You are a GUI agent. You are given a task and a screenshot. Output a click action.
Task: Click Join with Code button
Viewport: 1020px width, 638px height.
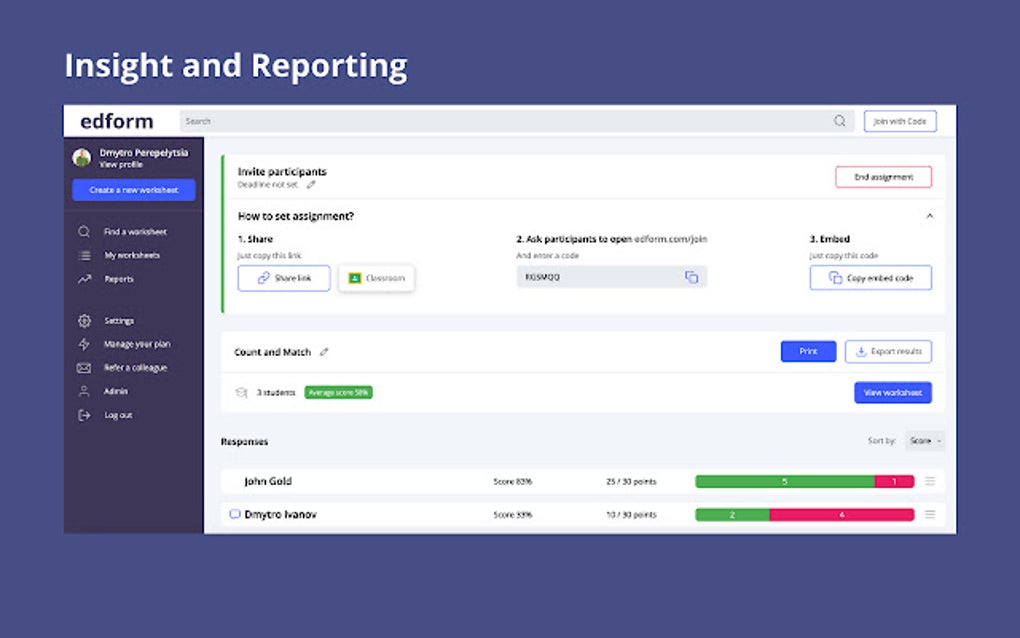[x=900, y=121]
